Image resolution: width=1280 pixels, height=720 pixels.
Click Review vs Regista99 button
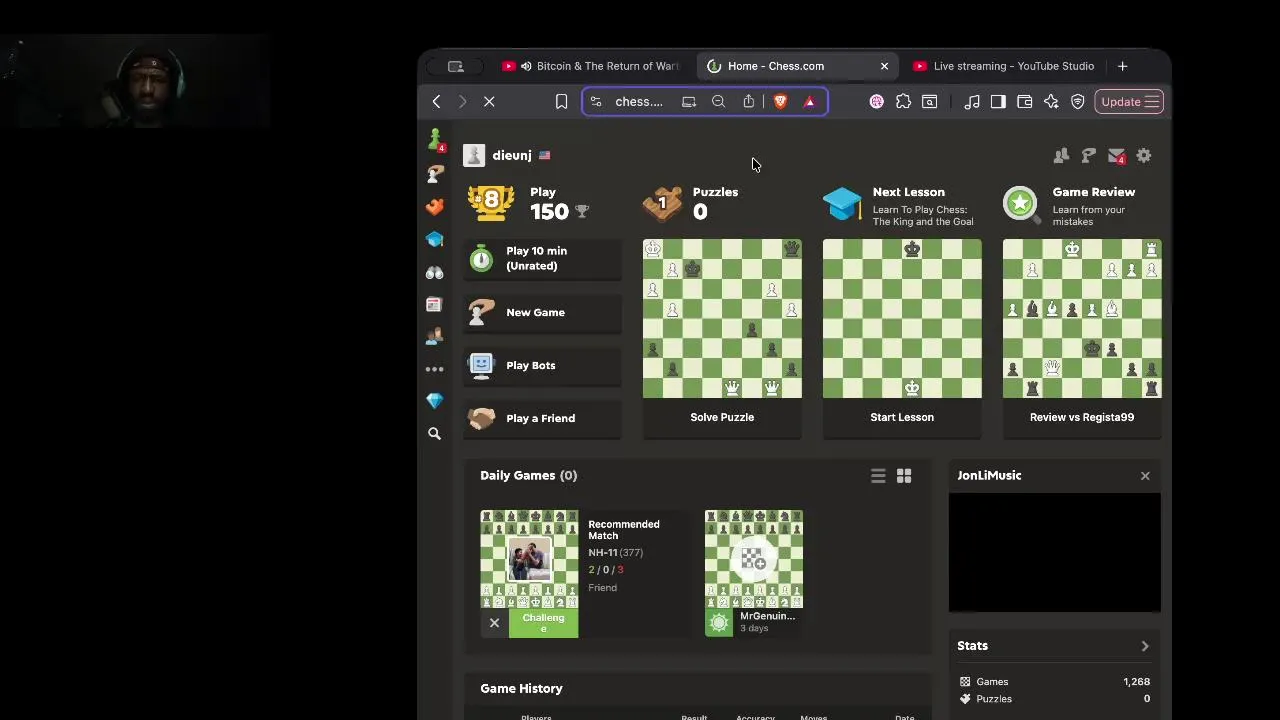tap(1082, 417)
